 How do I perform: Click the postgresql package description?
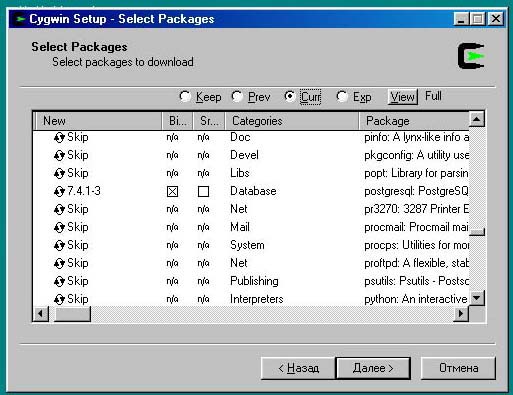(x=416, y=191)
